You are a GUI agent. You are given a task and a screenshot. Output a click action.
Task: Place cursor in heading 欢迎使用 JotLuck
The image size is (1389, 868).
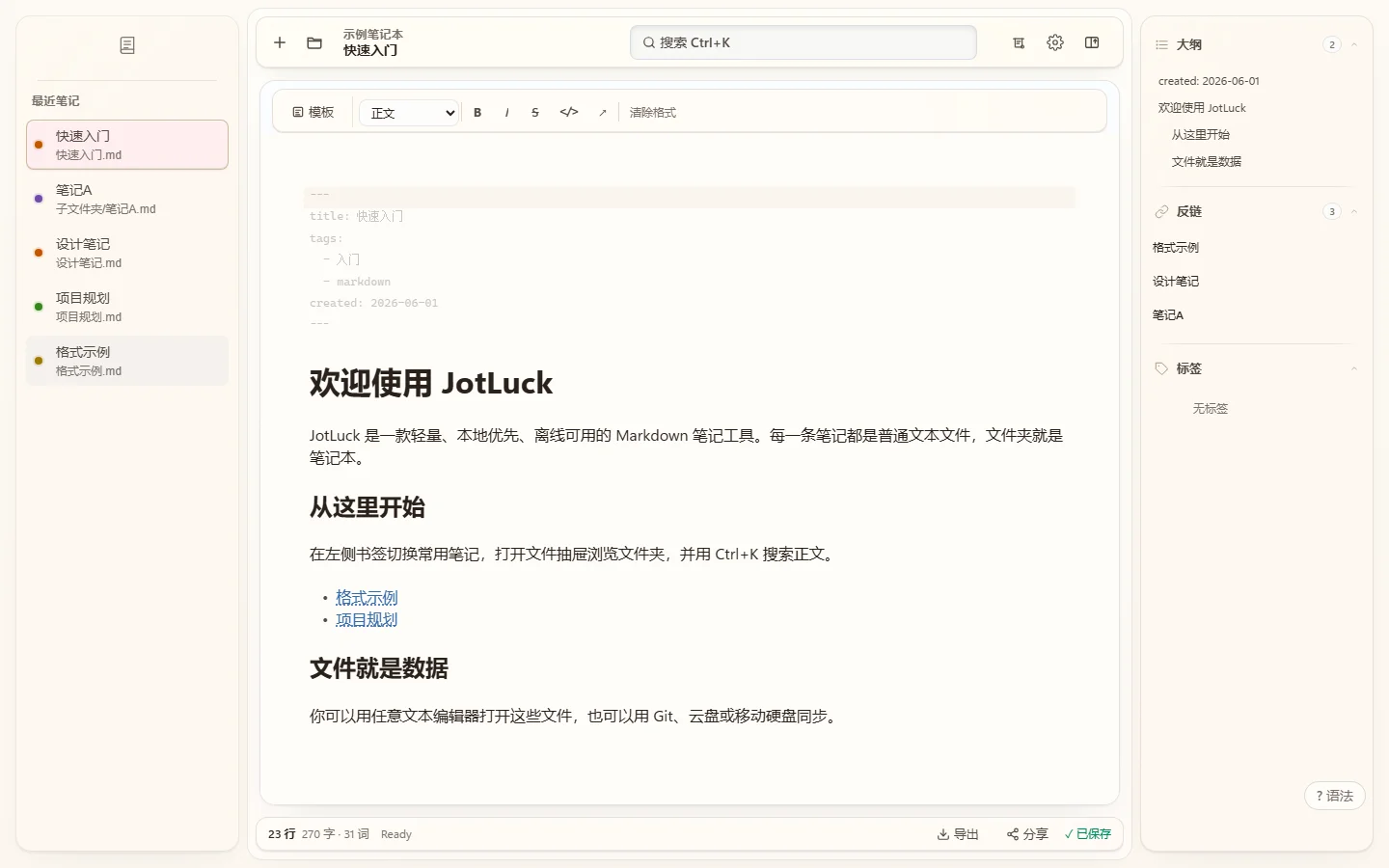(431, 383)
